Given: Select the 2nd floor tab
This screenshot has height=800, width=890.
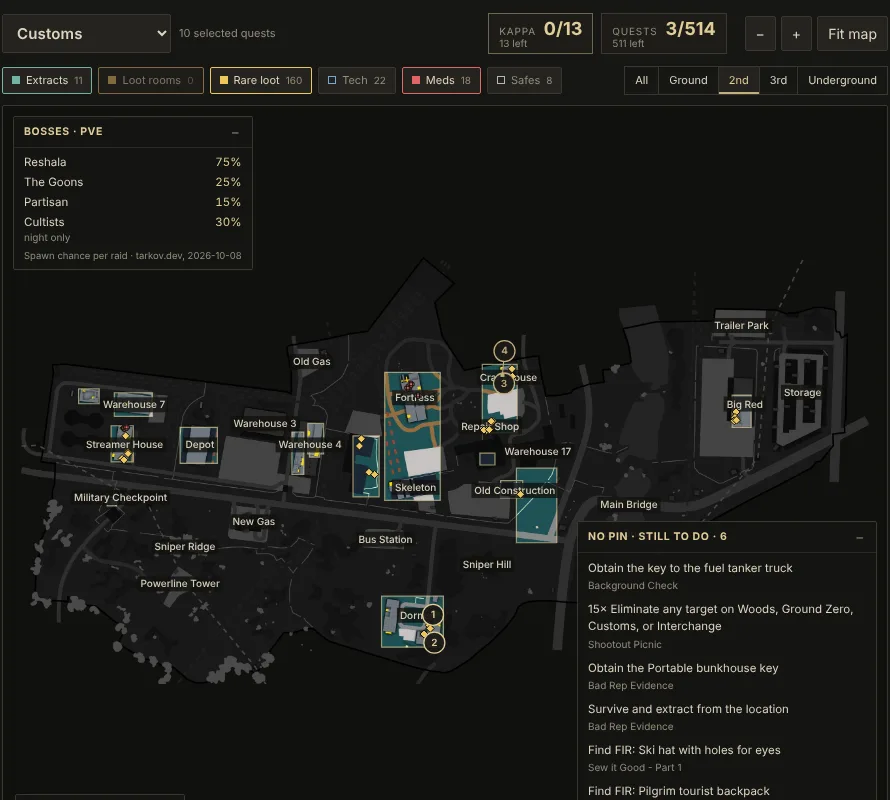Looking at the screenshot, I should [738, 80].
